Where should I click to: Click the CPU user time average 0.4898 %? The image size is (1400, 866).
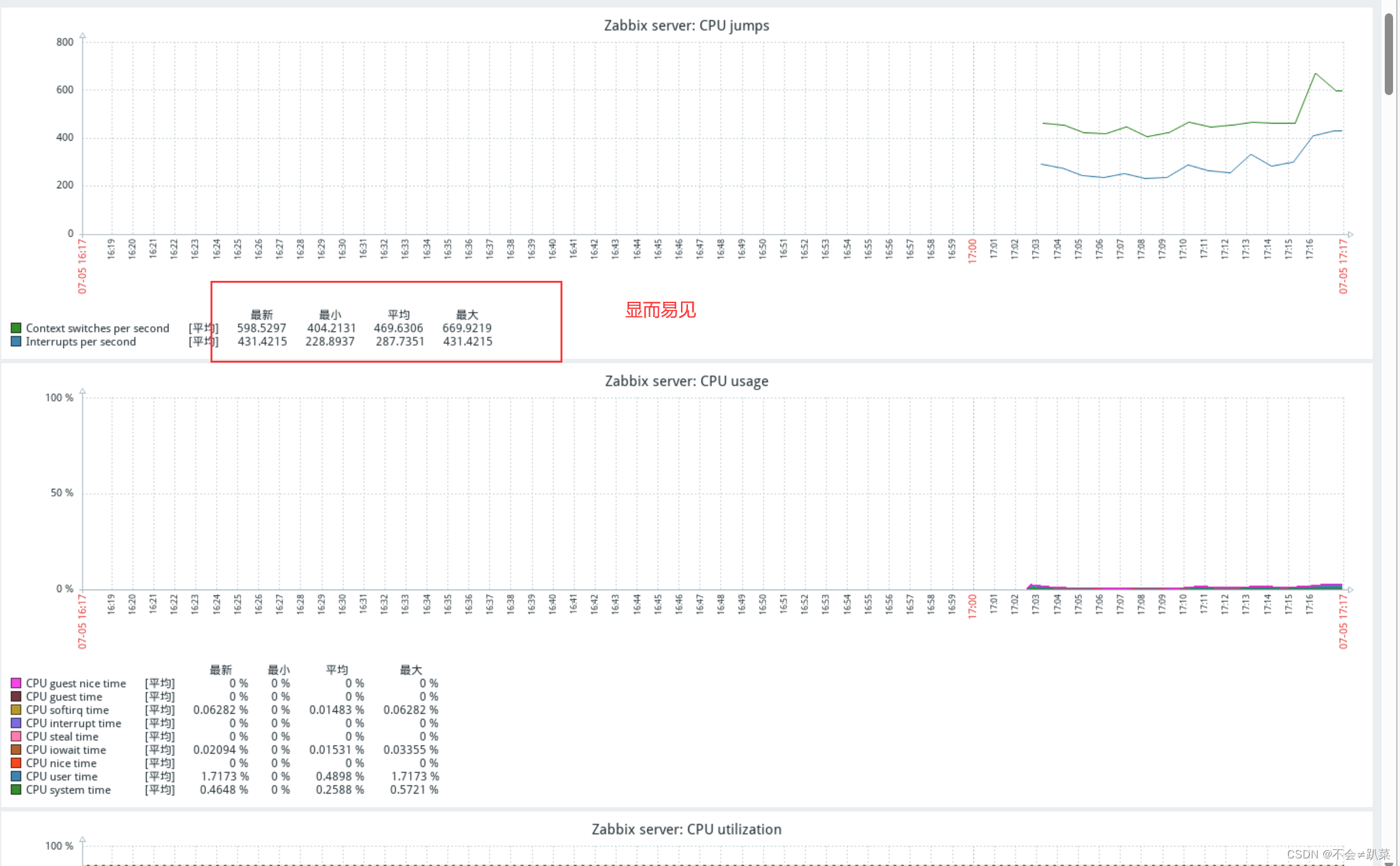[340, 777]
